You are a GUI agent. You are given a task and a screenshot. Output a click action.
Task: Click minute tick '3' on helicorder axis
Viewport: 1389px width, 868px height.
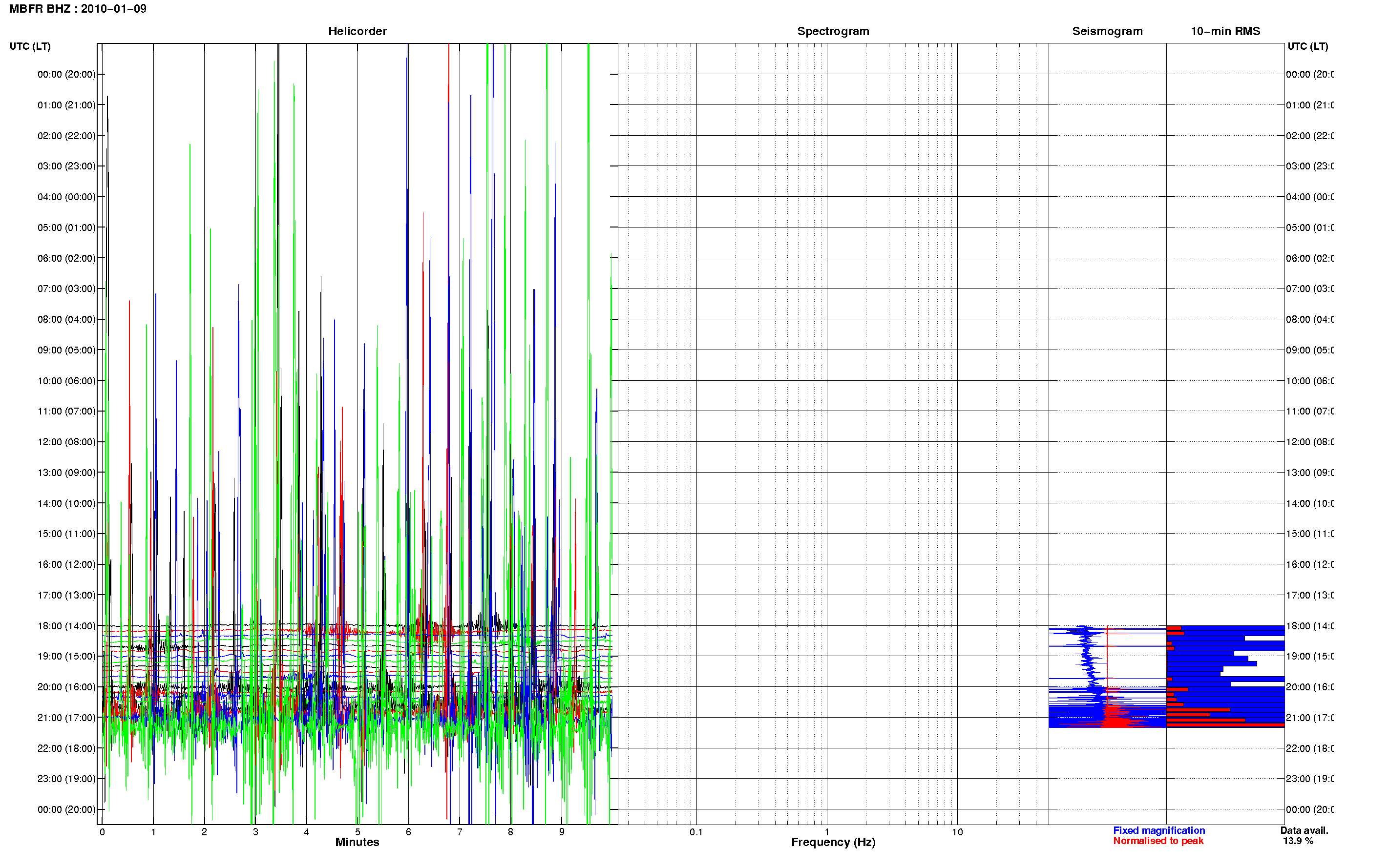click(255, 832)
